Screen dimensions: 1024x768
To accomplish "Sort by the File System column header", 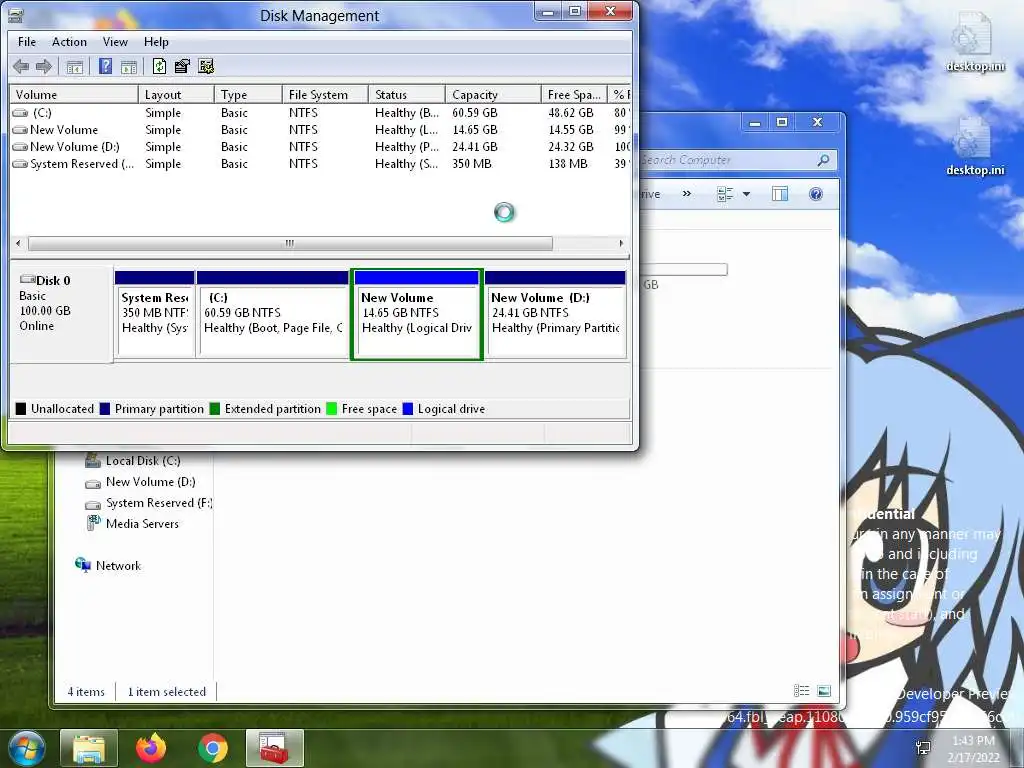I will (325, 95).
